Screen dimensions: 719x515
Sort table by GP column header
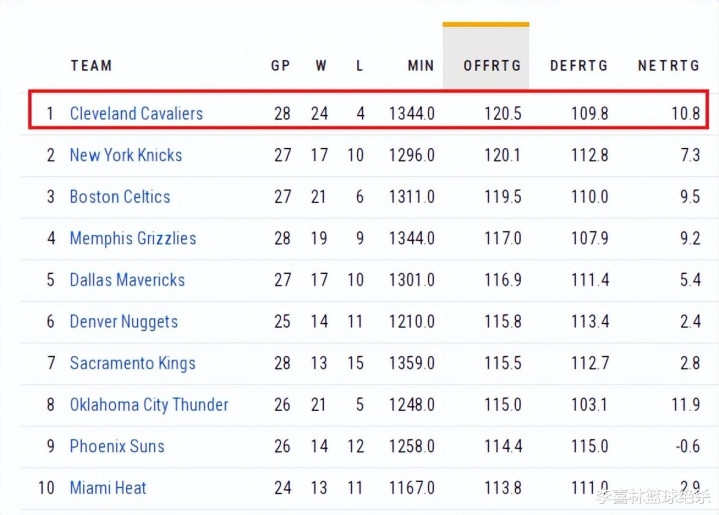pos(281,66)
